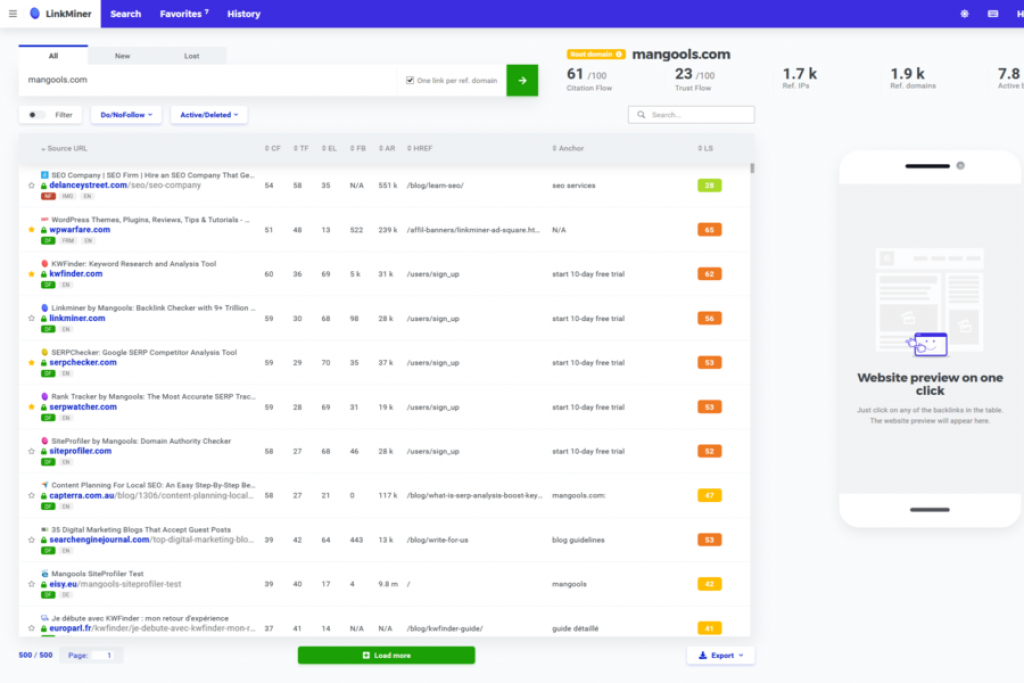Click the keyboard icon in top bar
This screenshot has width=1024, height=683.
(x=993, y=14)
